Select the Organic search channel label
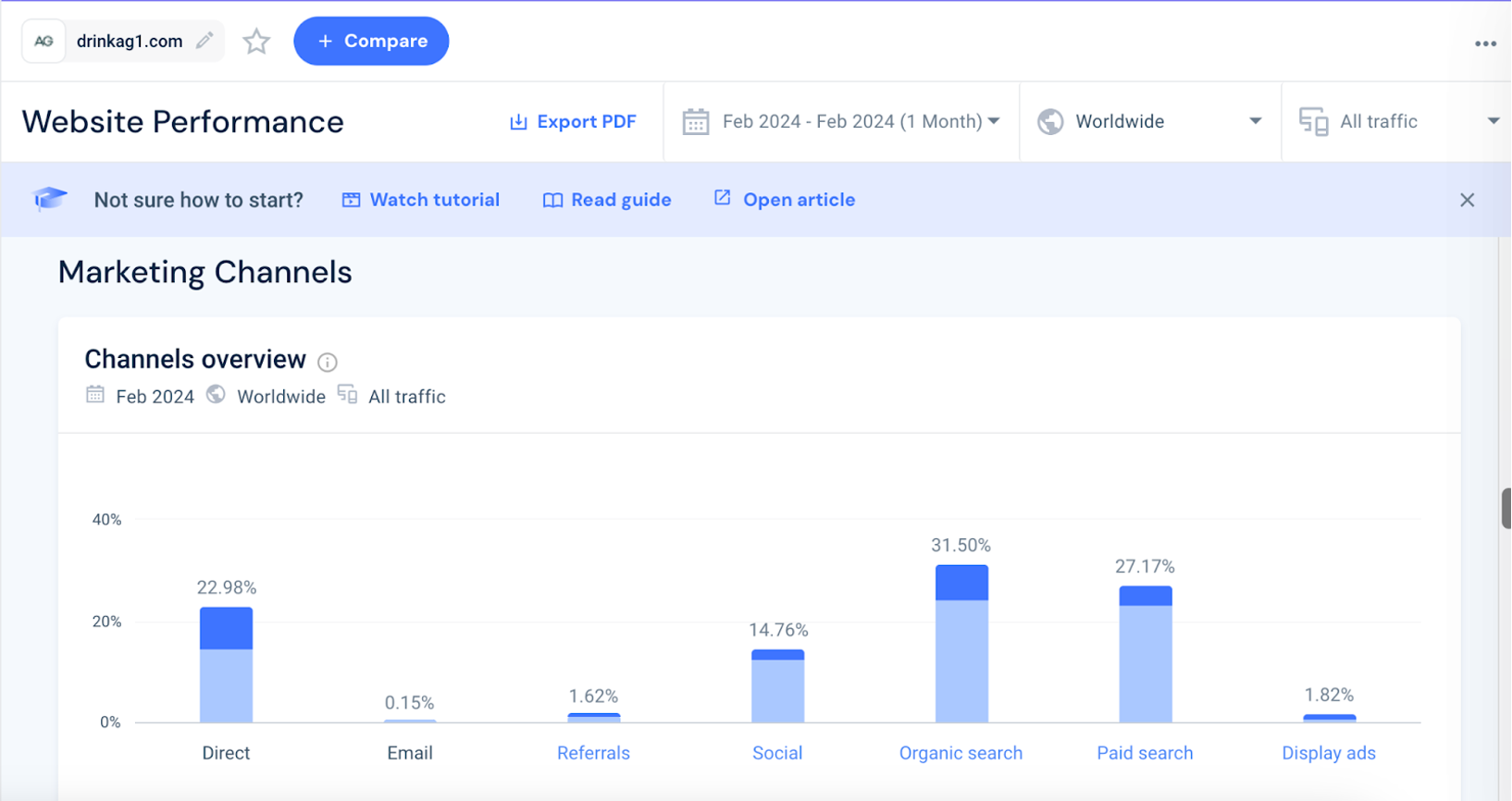 pos(960,753)
